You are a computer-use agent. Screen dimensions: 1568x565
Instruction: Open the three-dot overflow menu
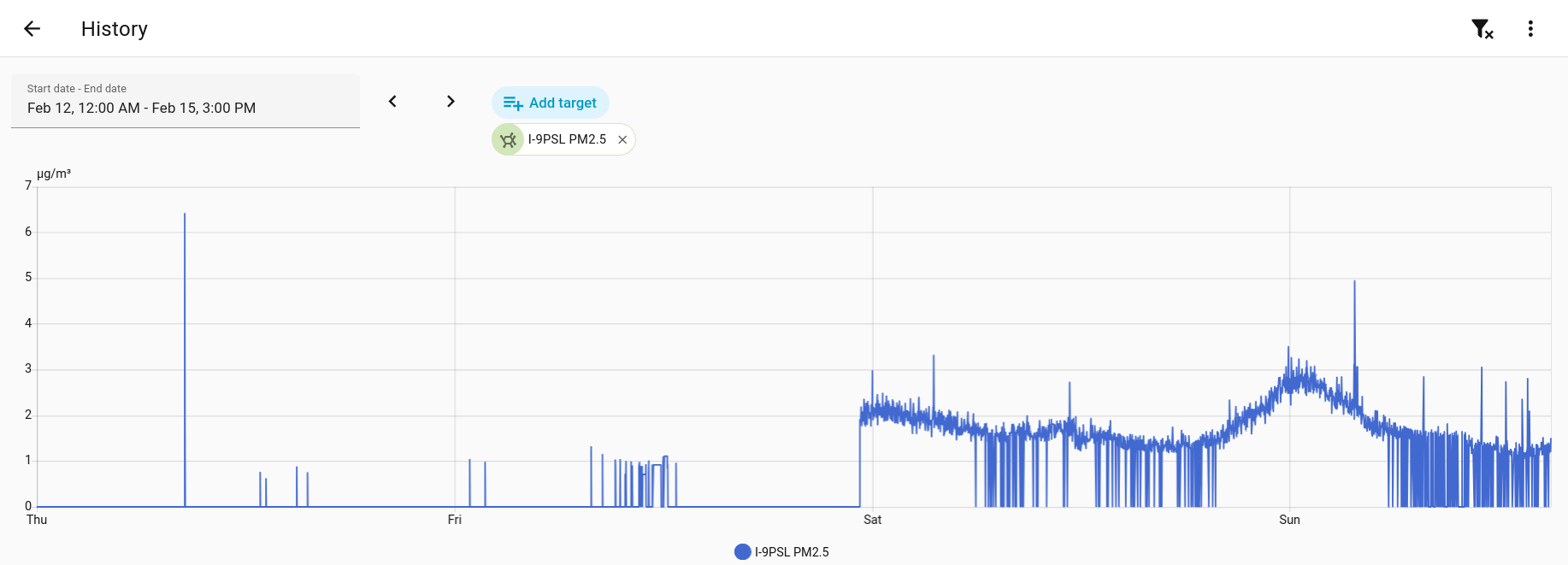[x=1530, y=29]
